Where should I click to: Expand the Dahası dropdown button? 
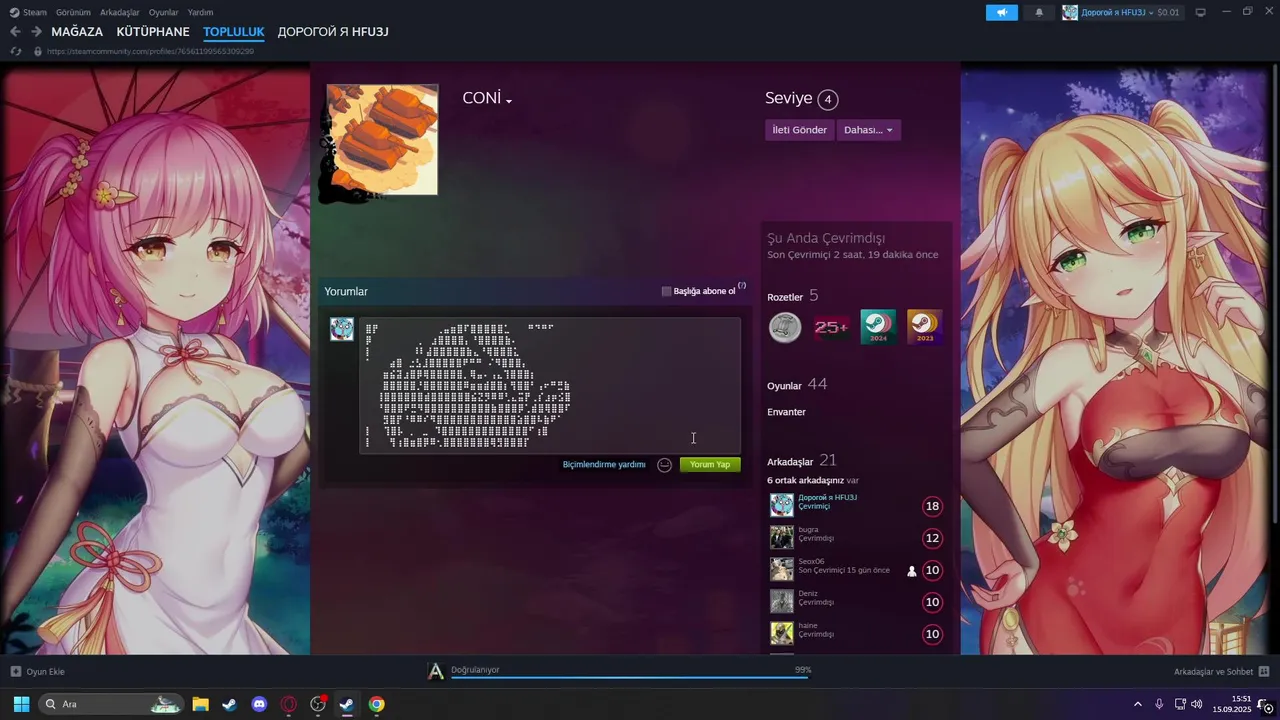click(x=868, y=130)
